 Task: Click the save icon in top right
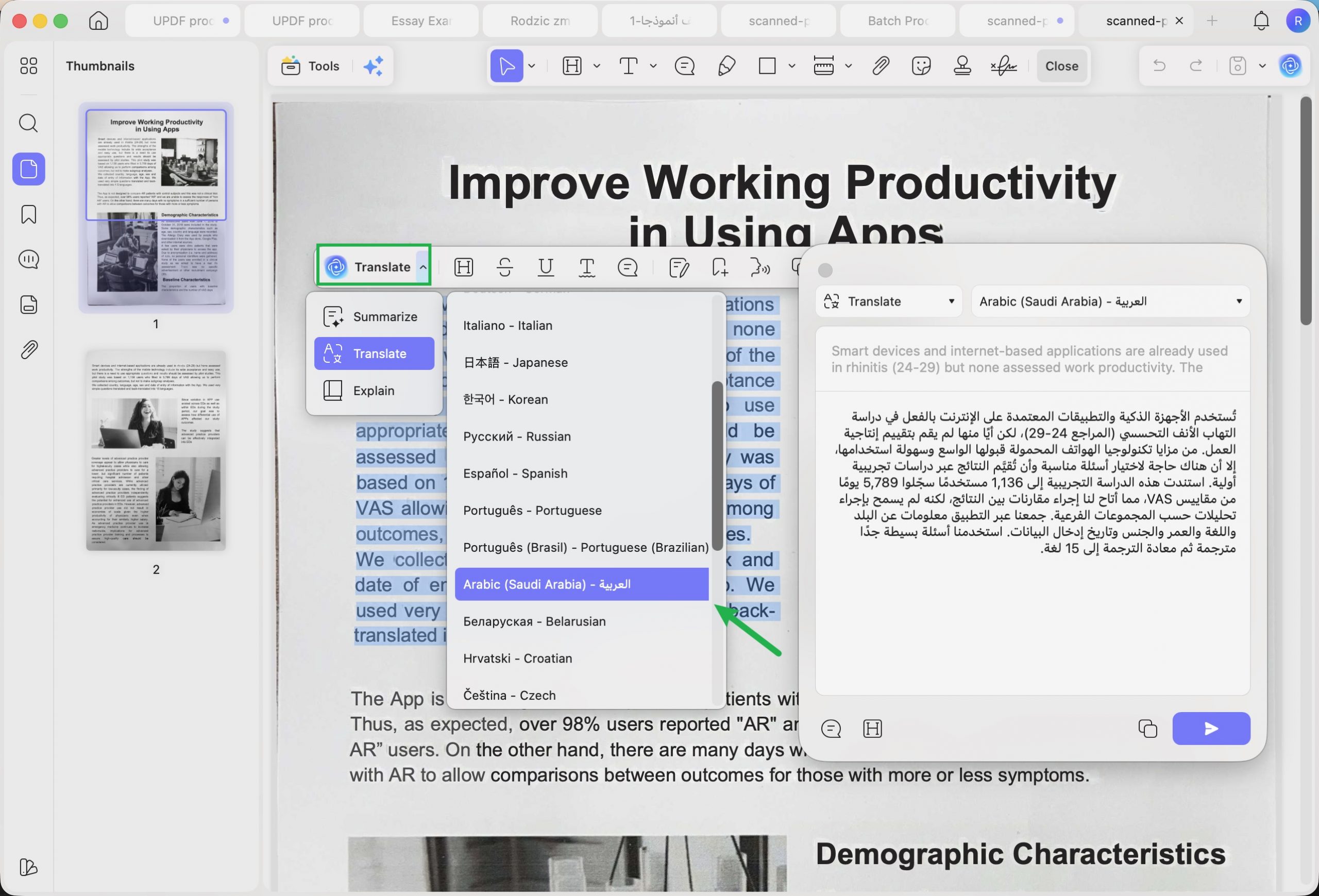[1237, 66]
